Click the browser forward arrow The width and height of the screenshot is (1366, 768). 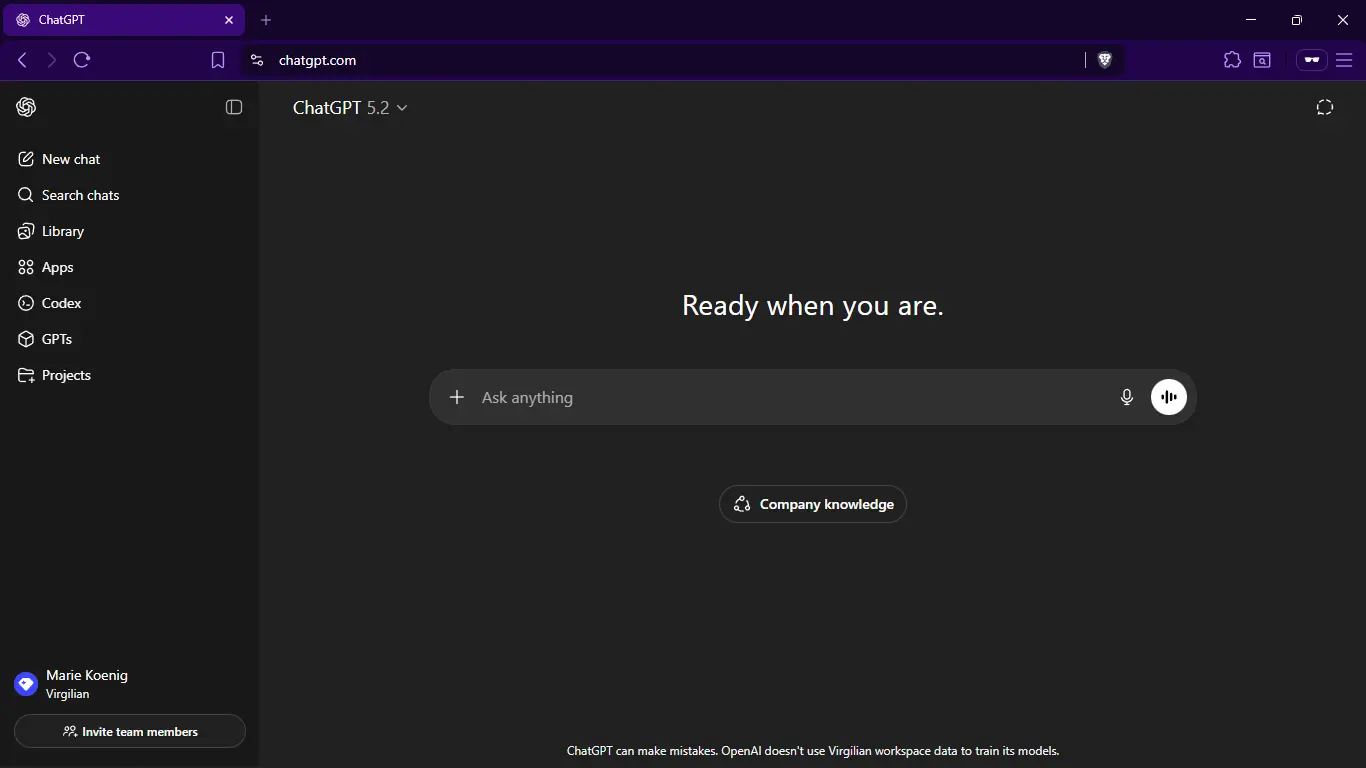tap(52, 60)
